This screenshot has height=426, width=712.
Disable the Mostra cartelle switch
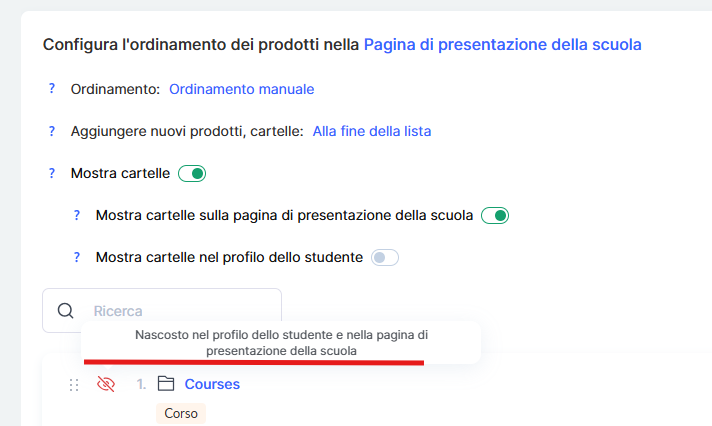192,174
